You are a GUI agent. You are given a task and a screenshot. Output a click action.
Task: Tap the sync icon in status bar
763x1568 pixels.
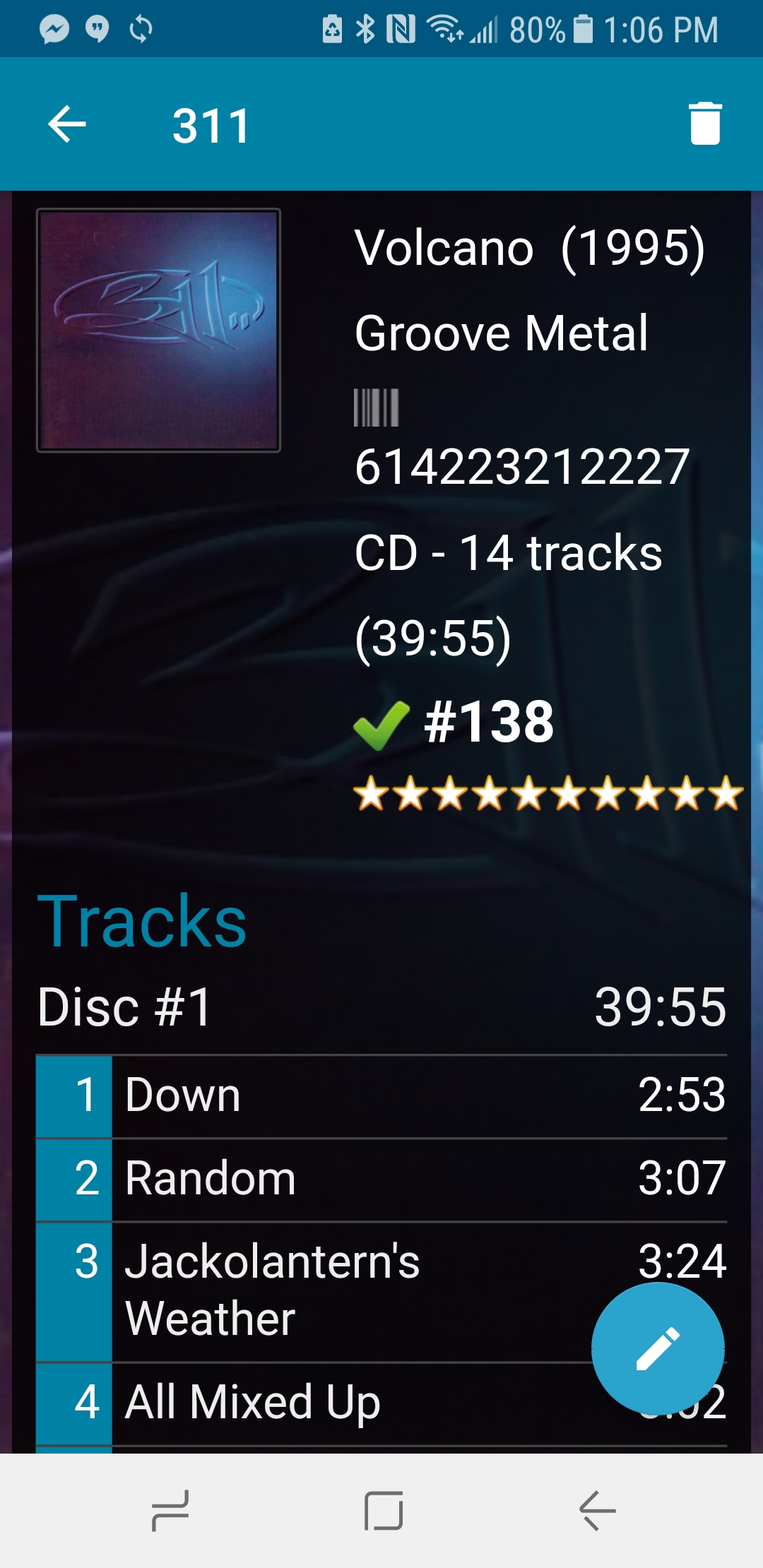(141, 29)
